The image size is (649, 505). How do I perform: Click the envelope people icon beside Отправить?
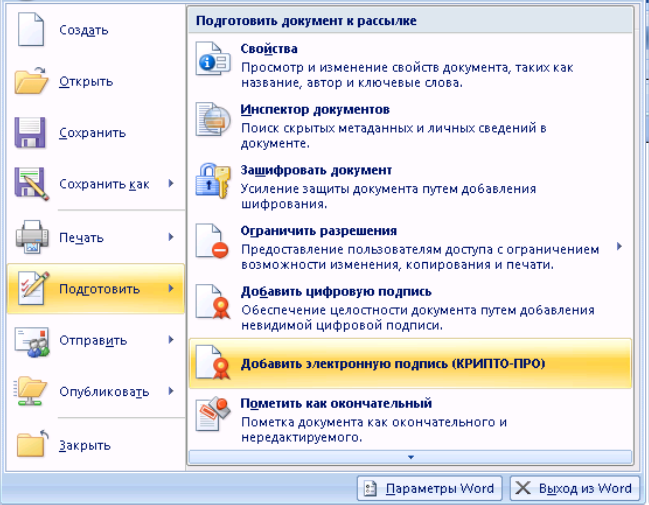point(32,341)
